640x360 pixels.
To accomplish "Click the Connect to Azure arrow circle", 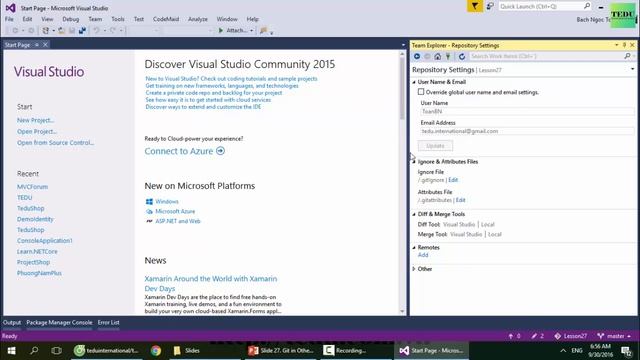I will [x=220, y=151].
